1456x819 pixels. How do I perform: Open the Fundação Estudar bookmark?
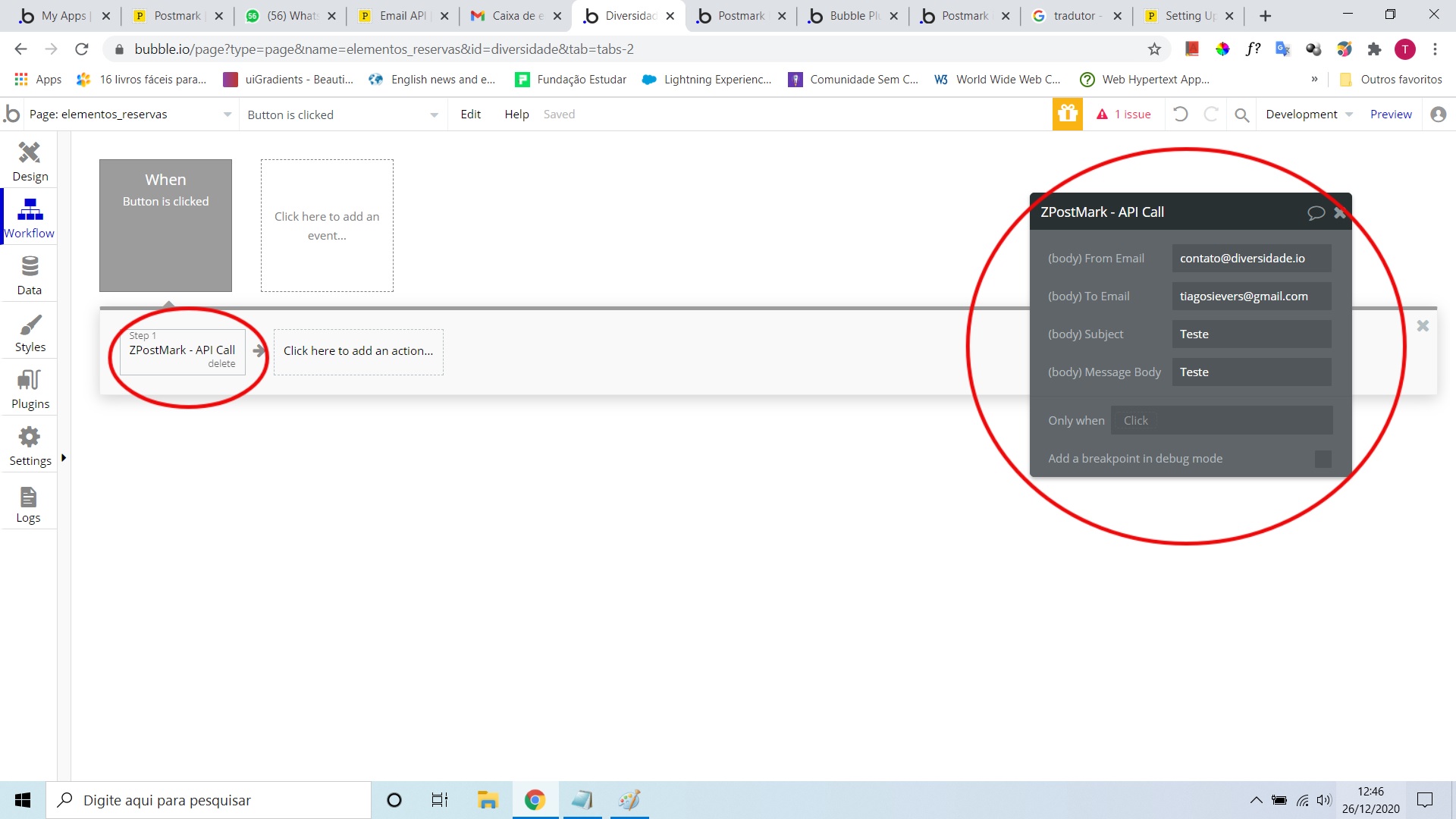pos(570,80)
